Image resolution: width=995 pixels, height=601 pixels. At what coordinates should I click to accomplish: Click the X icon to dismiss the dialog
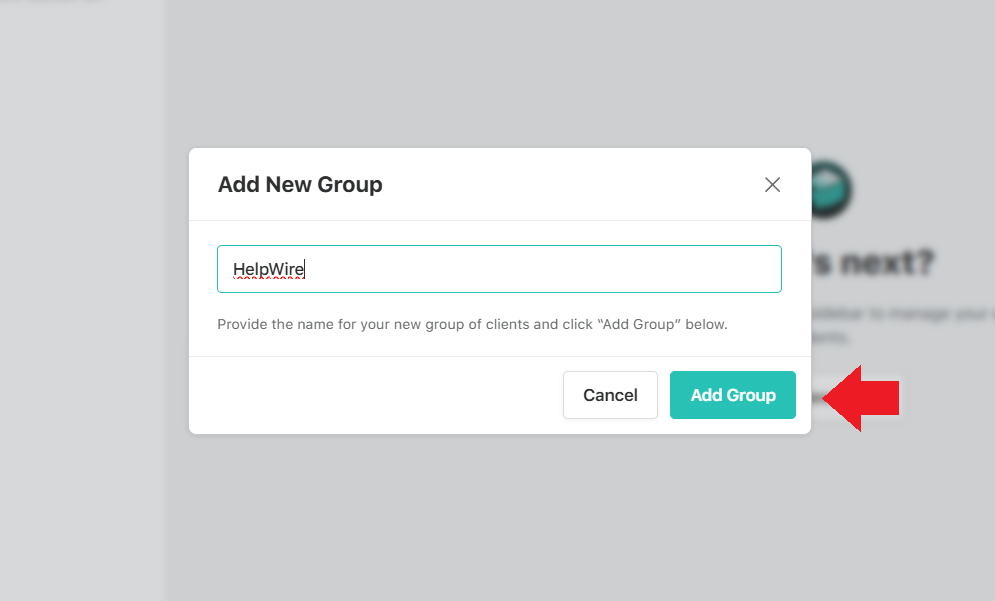point(772,185)
